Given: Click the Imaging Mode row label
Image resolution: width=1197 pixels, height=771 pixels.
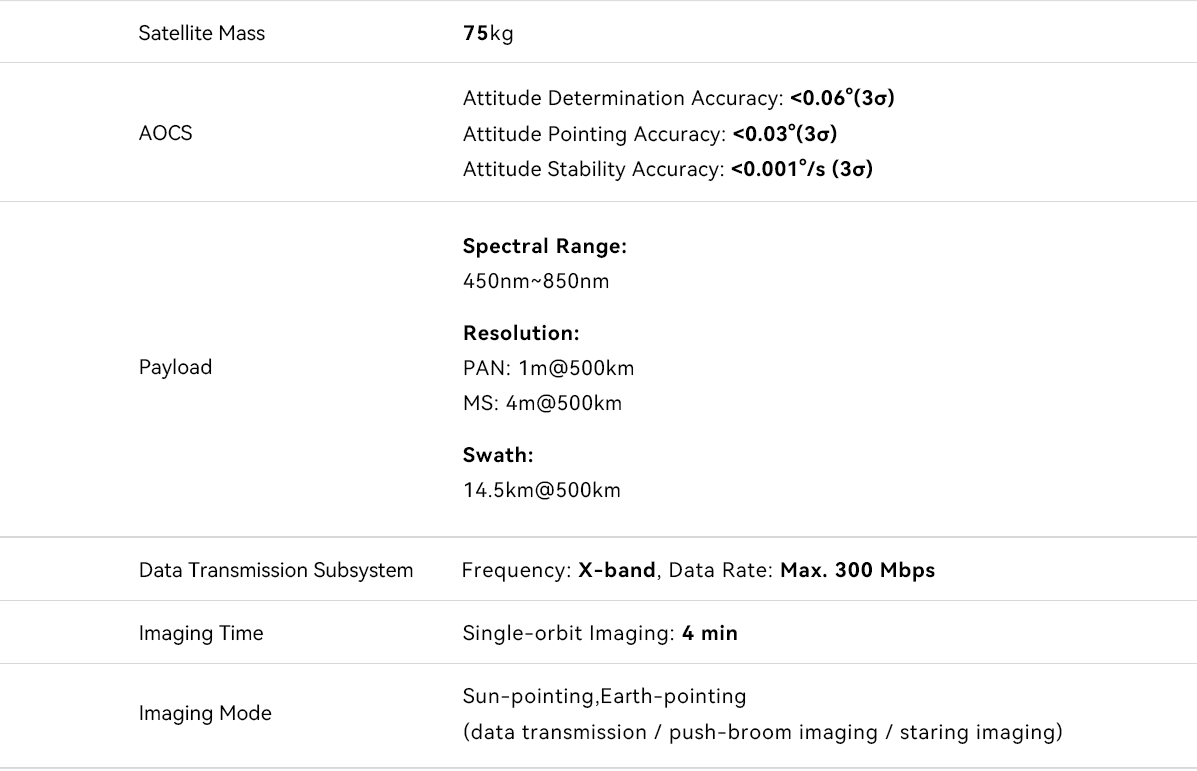Looking at the screenshot, I should click(204, 713).
